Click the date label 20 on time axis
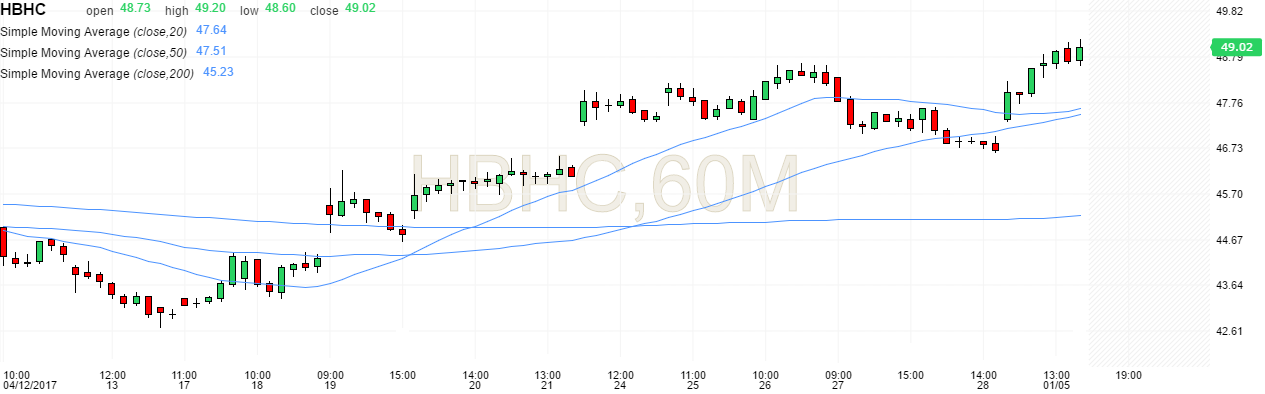 [475, 385]
